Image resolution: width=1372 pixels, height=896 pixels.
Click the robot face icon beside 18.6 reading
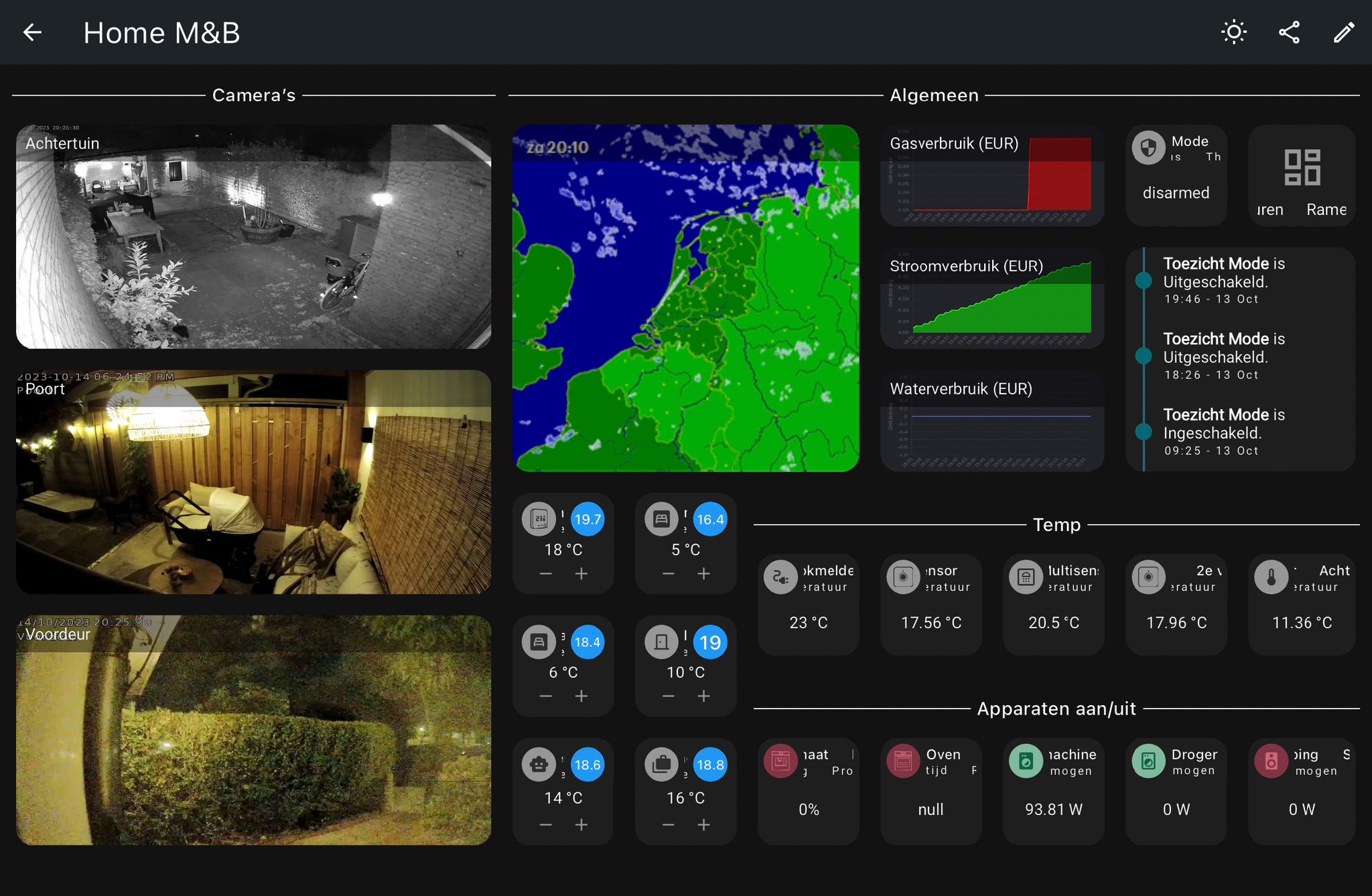click(x=539, y=764)
